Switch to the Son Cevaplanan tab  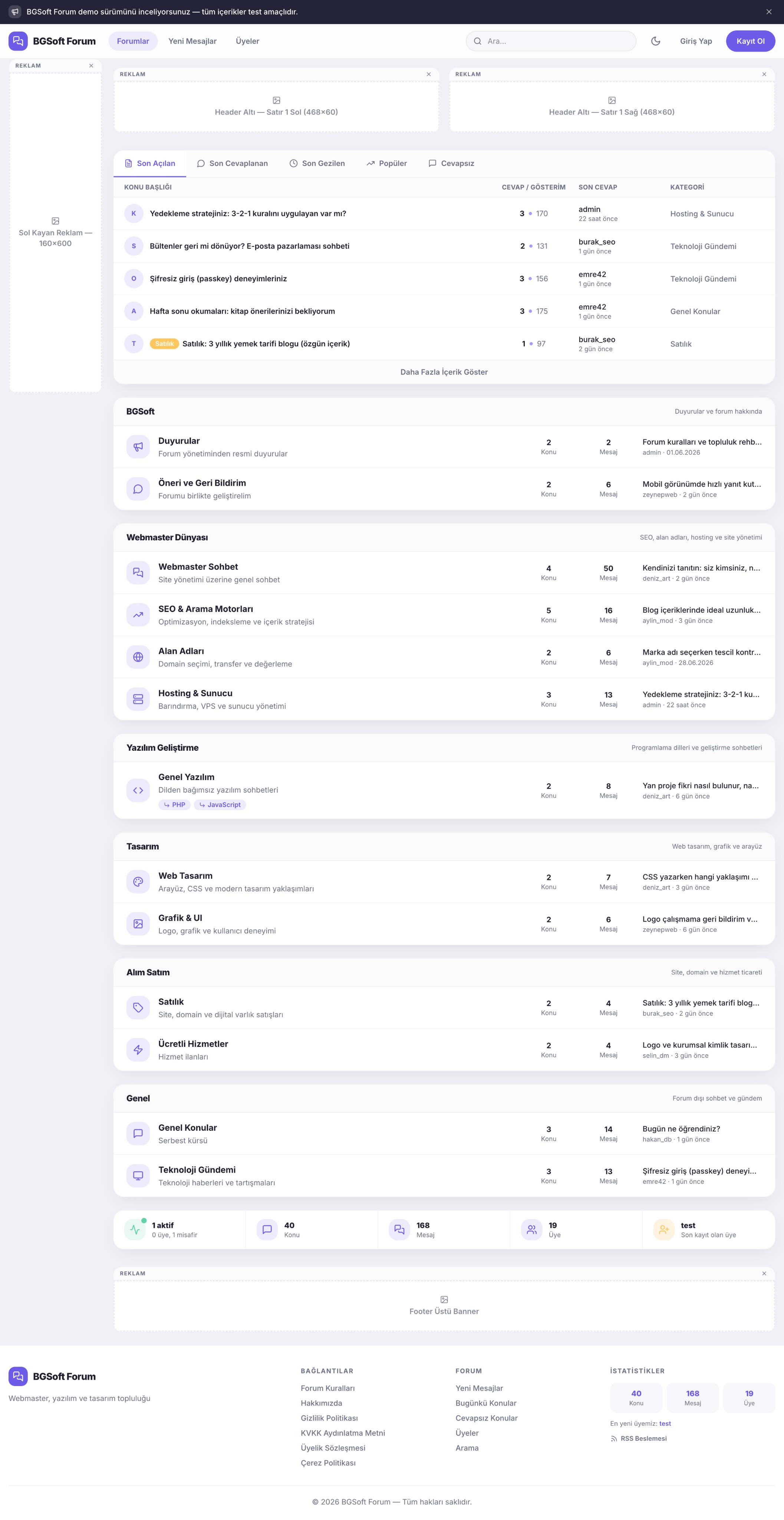(232, 163)
